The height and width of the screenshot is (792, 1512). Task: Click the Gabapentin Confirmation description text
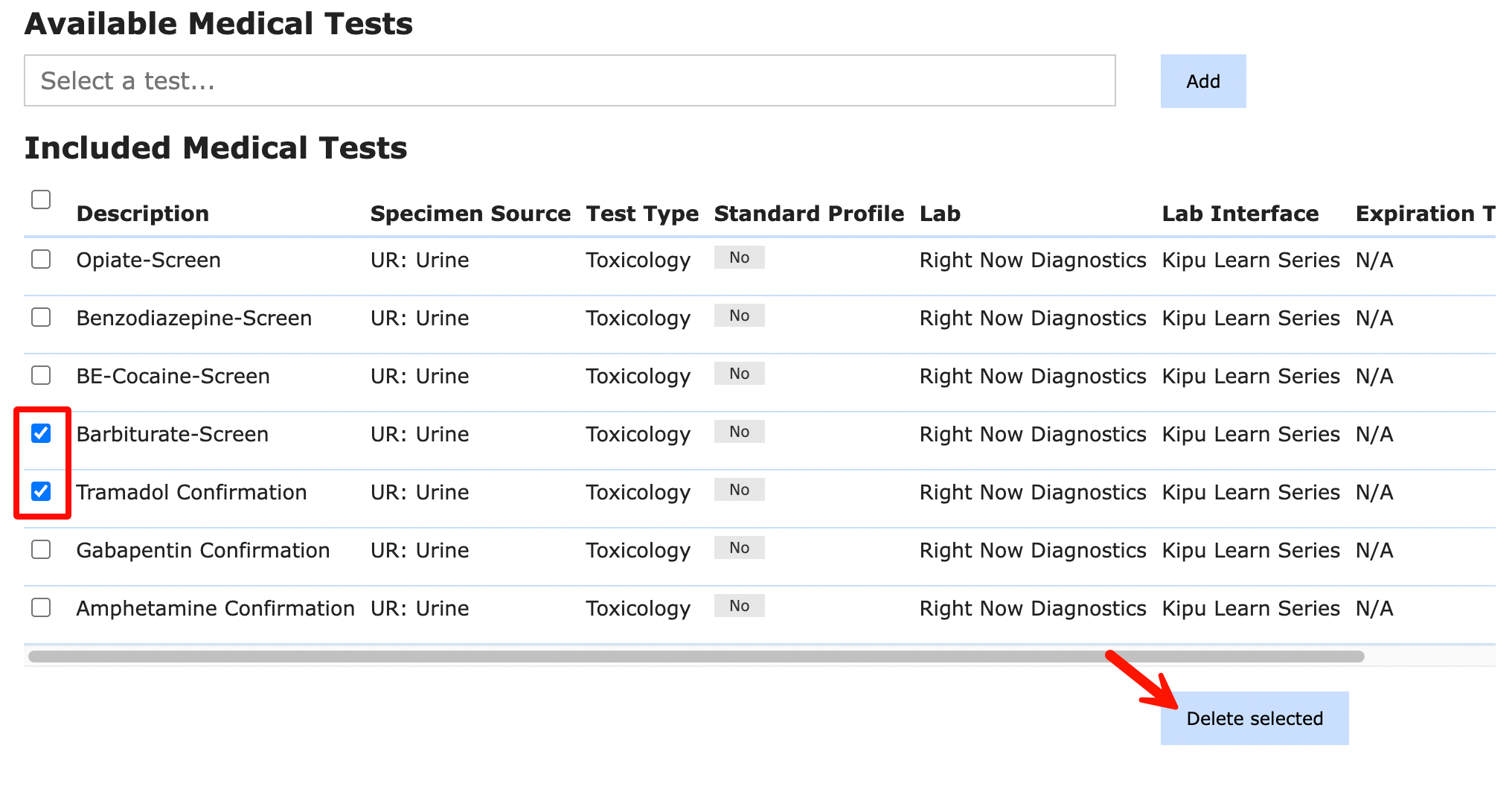click(x=202, y=550)
